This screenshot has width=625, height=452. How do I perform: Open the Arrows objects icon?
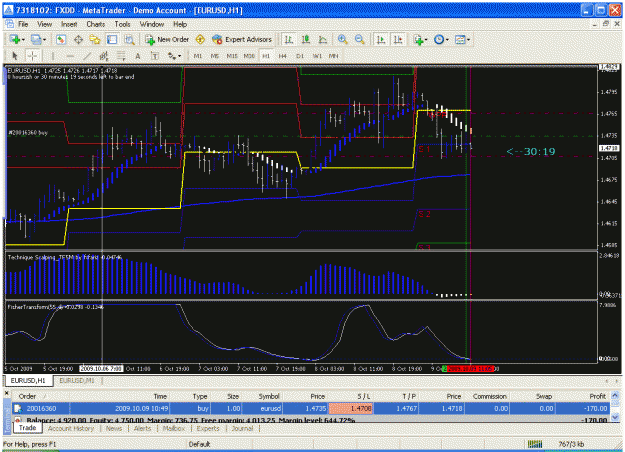[x=171, y=56]
